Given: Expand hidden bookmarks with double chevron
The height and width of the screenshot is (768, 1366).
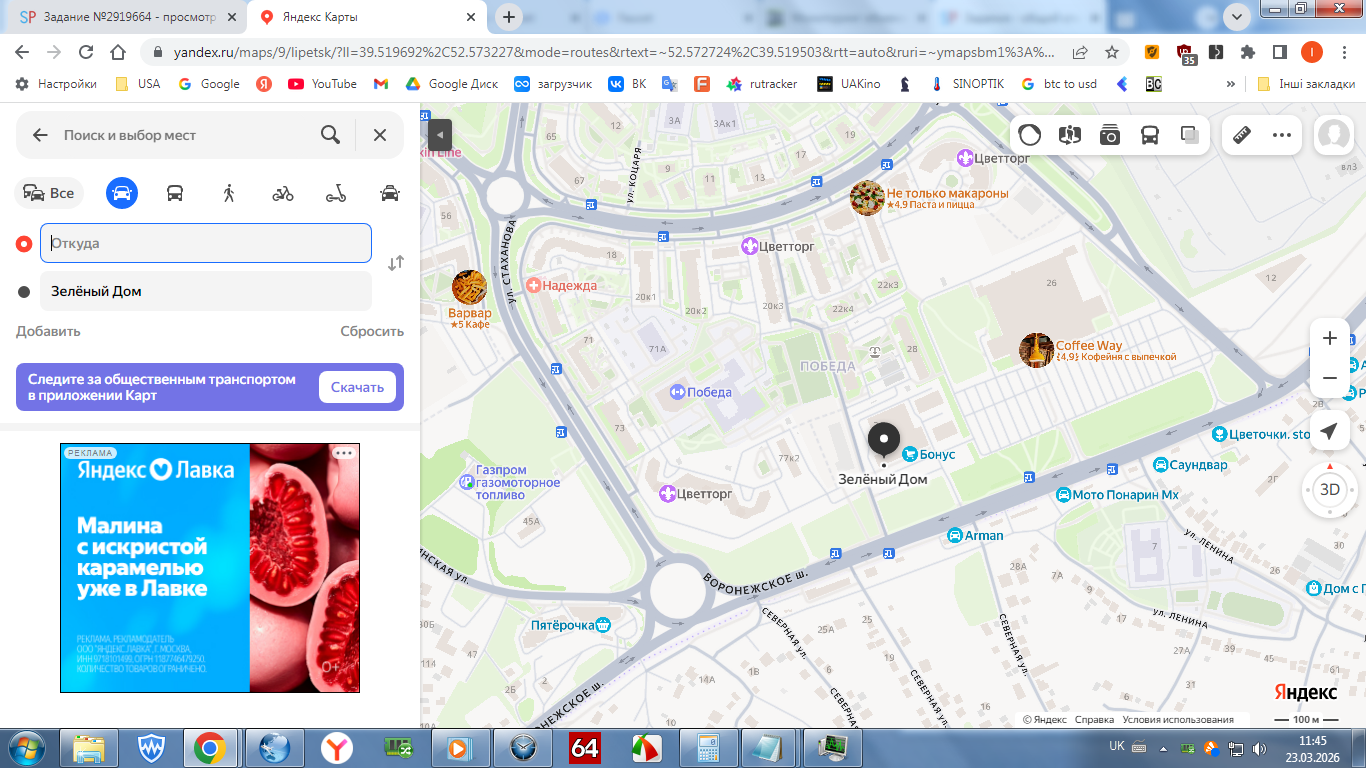Looking at the screenshot, I should click(x=1230, y=84).
